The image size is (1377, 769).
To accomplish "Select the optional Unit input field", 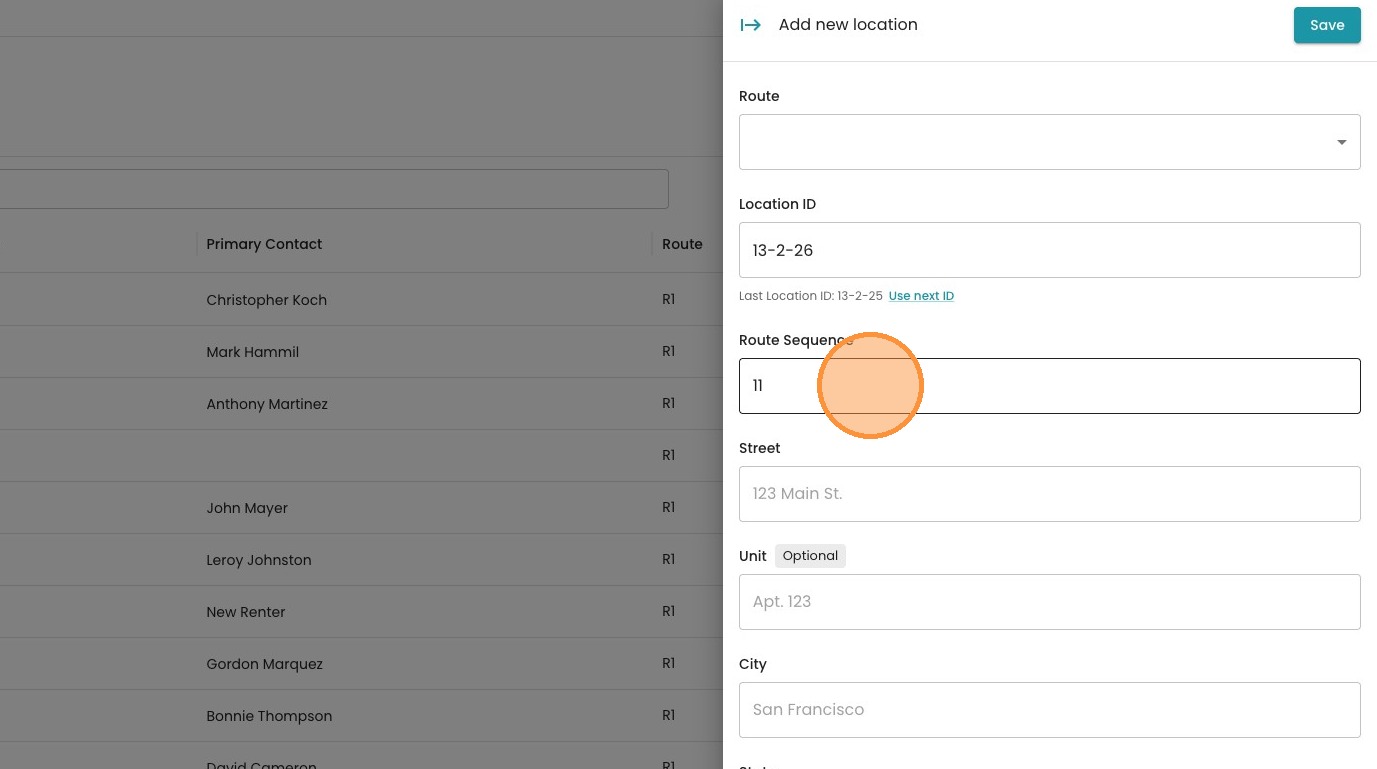I will [x=1049, y=602].
